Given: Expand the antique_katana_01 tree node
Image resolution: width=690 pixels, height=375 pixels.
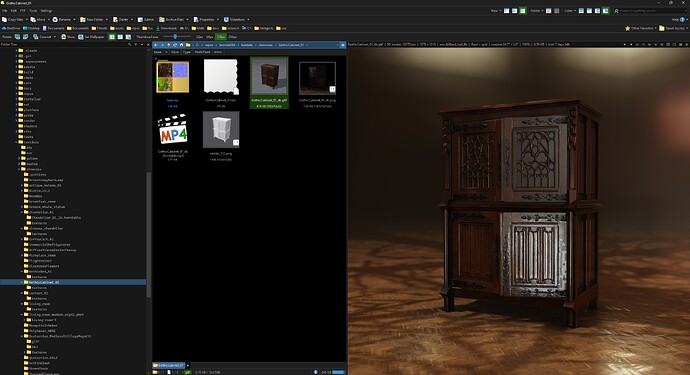Looking at the screenshot, I should (22, 185).
